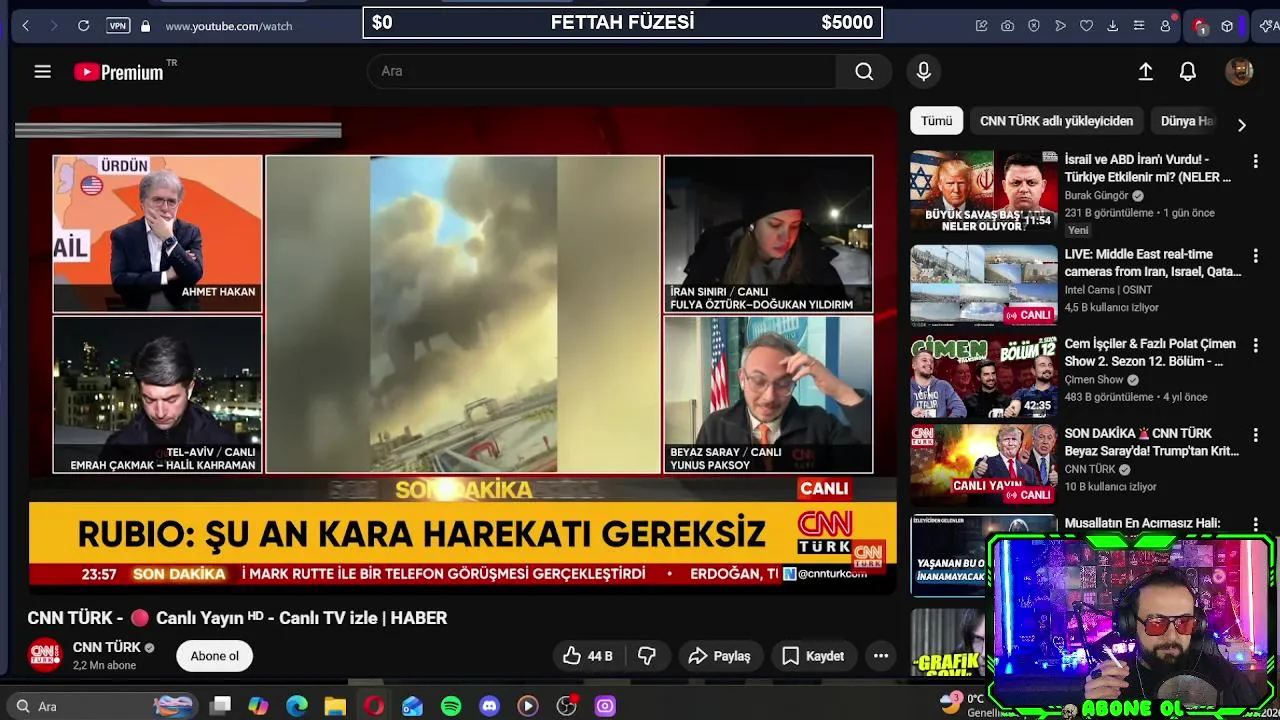Viewport: 1280px width, 720px height.
Task: Toggle the VPN badge in address bar
Action: tap(118, 26)
